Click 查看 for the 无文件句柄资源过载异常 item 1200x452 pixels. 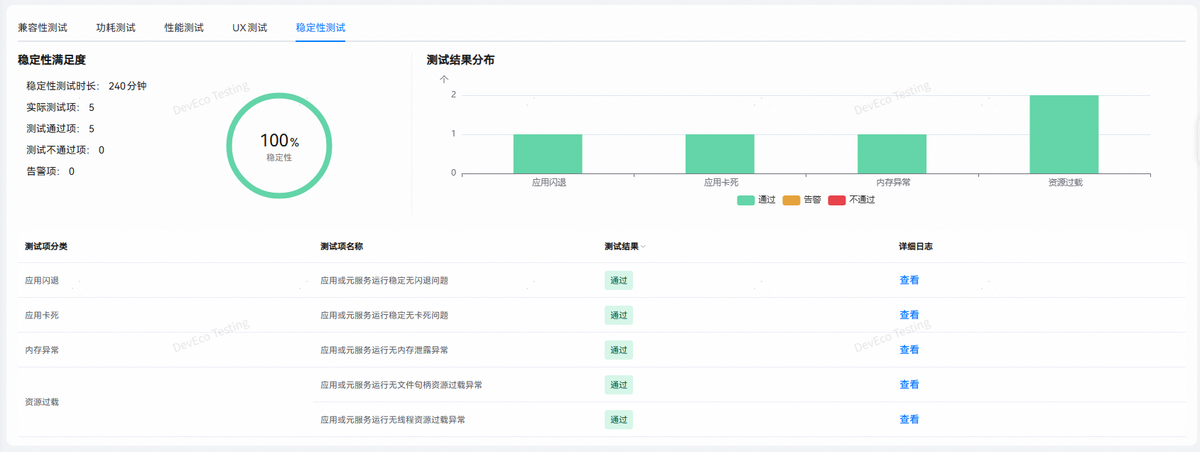point(909,385)
